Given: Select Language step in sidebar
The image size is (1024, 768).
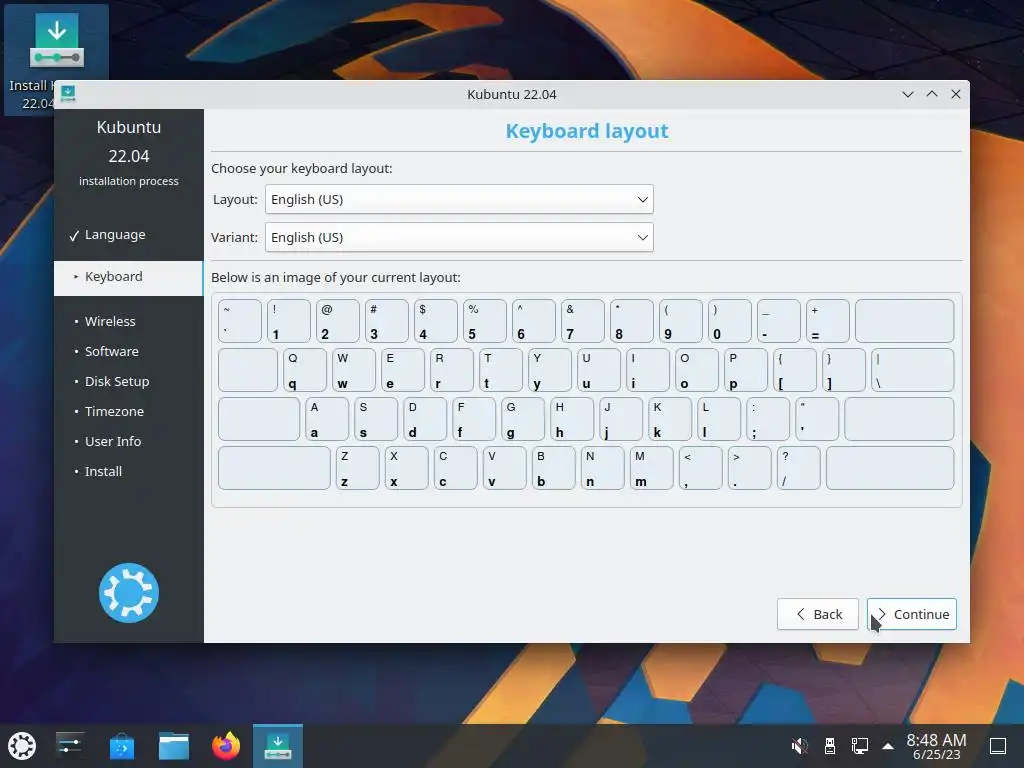Looking at the screenshot, I should (115, 234).
